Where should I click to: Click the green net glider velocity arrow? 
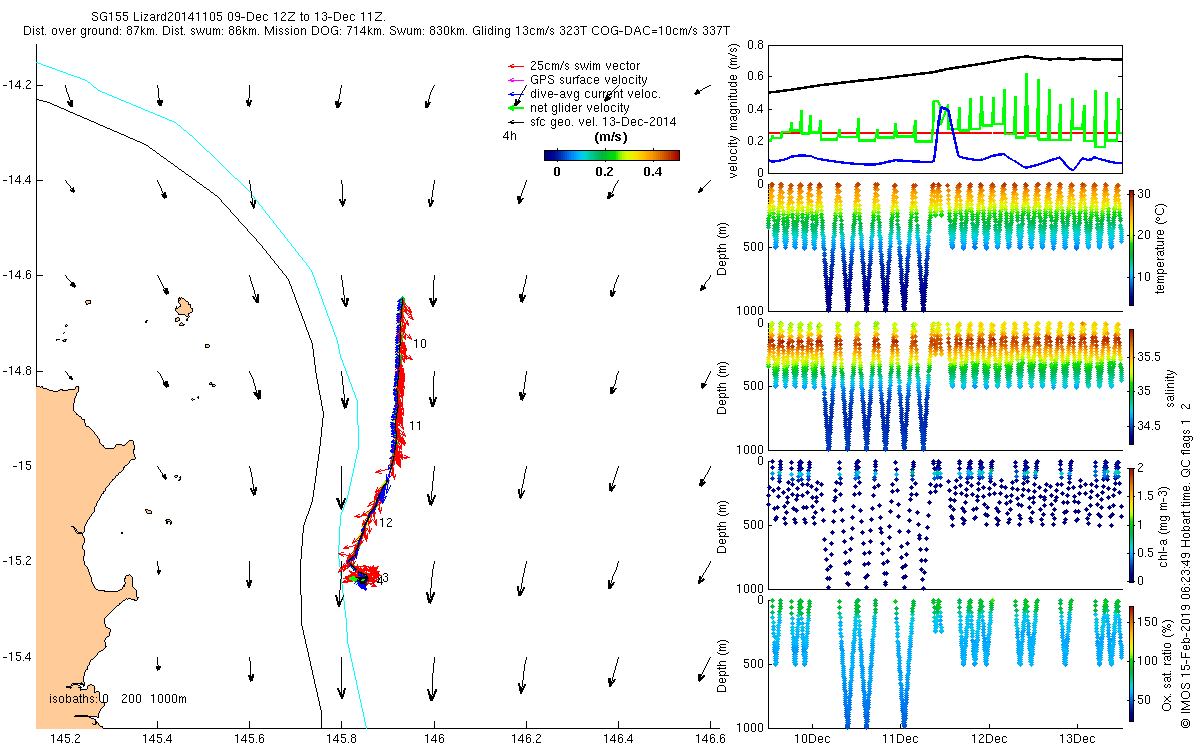(x=515, y=108)
